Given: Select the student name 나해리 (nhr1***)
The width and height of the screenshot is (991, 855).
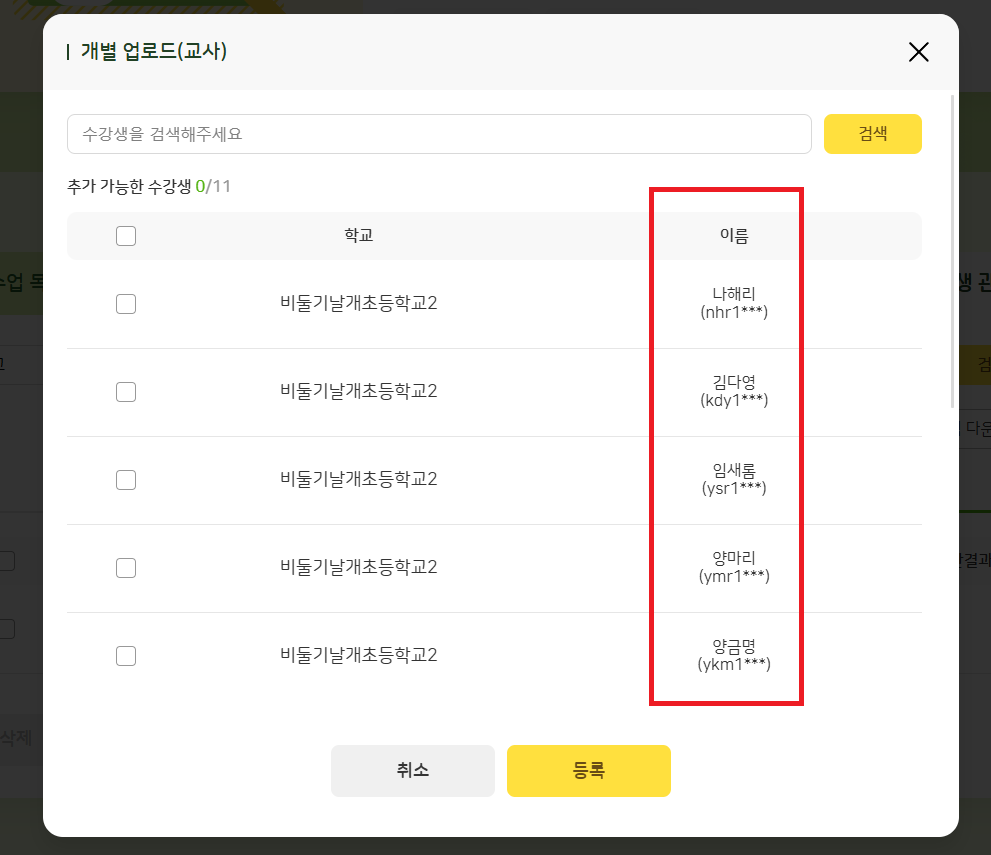Looking at the screenshot, I should [x=734, y=303].
